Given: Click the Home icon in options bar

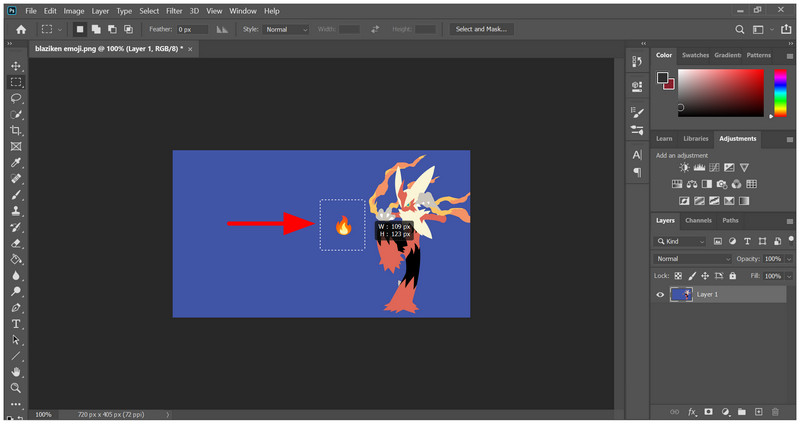Looking at the screenshot, I should [21, 30].
